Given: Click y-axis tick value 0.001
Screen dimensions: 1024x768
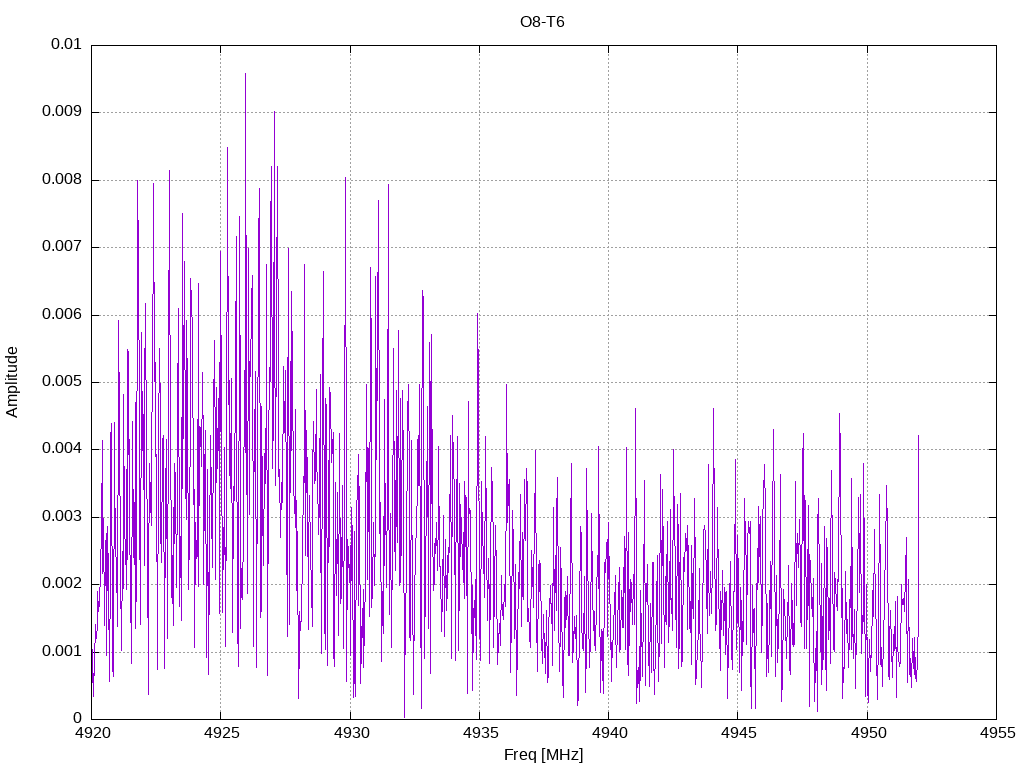Looking at the screenshot, I should [x=62, y=651].
